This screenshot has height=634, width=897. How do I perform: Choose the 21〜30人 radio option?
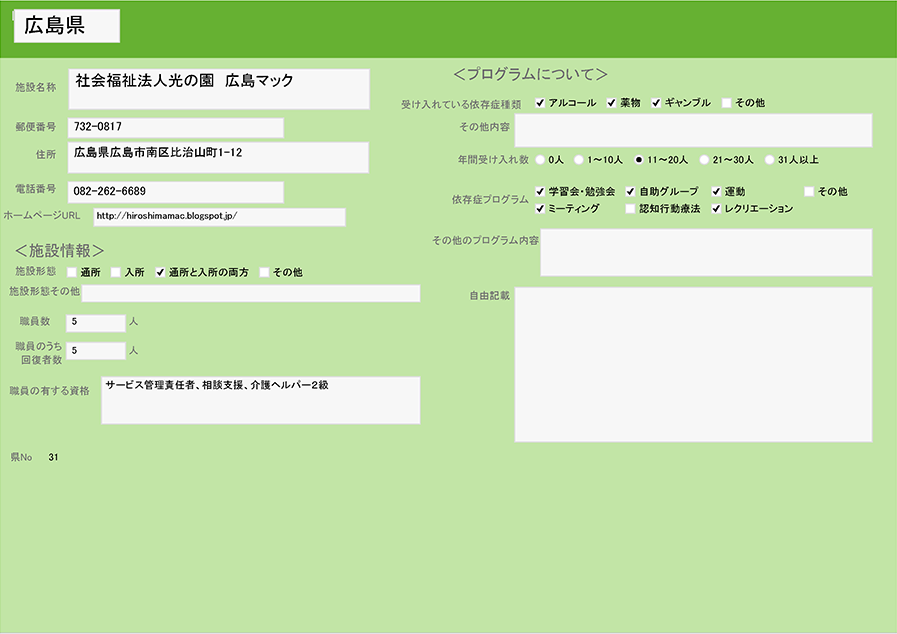click(x=704, y=159)
